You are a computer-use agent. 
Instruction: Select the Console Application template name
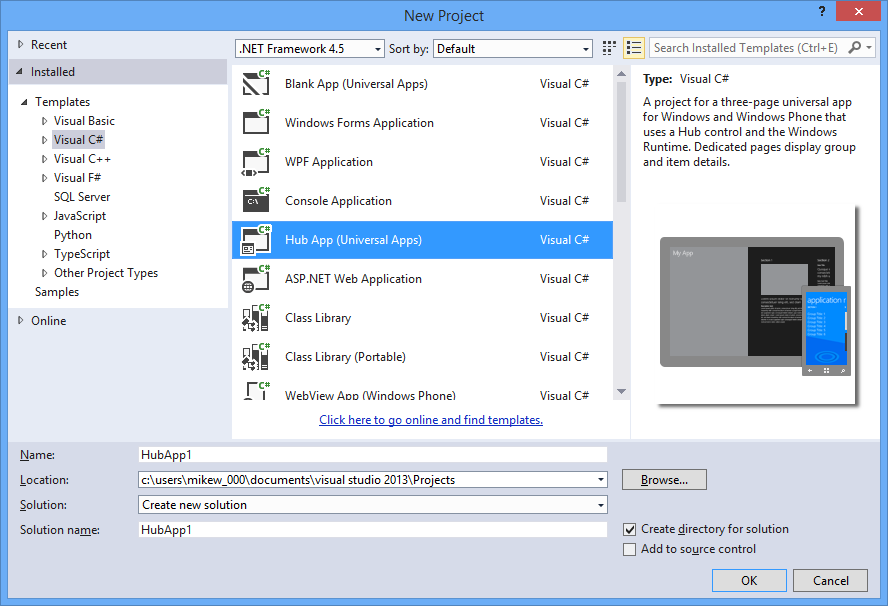pos(338,200)
